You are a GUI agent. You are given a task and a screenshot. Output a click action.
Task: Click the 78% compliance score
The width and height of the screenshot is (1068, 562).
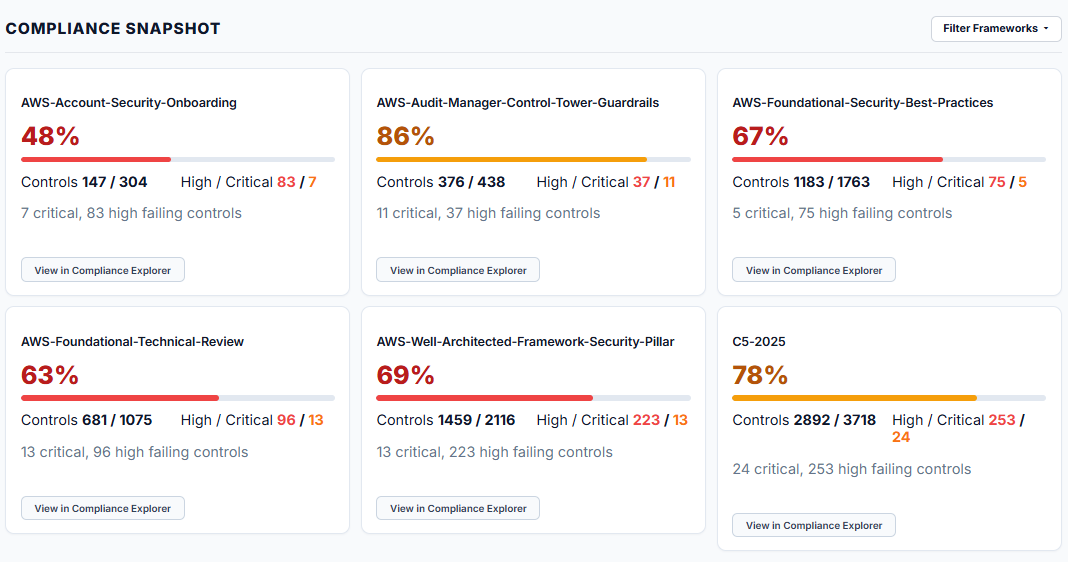coord(760,375)
